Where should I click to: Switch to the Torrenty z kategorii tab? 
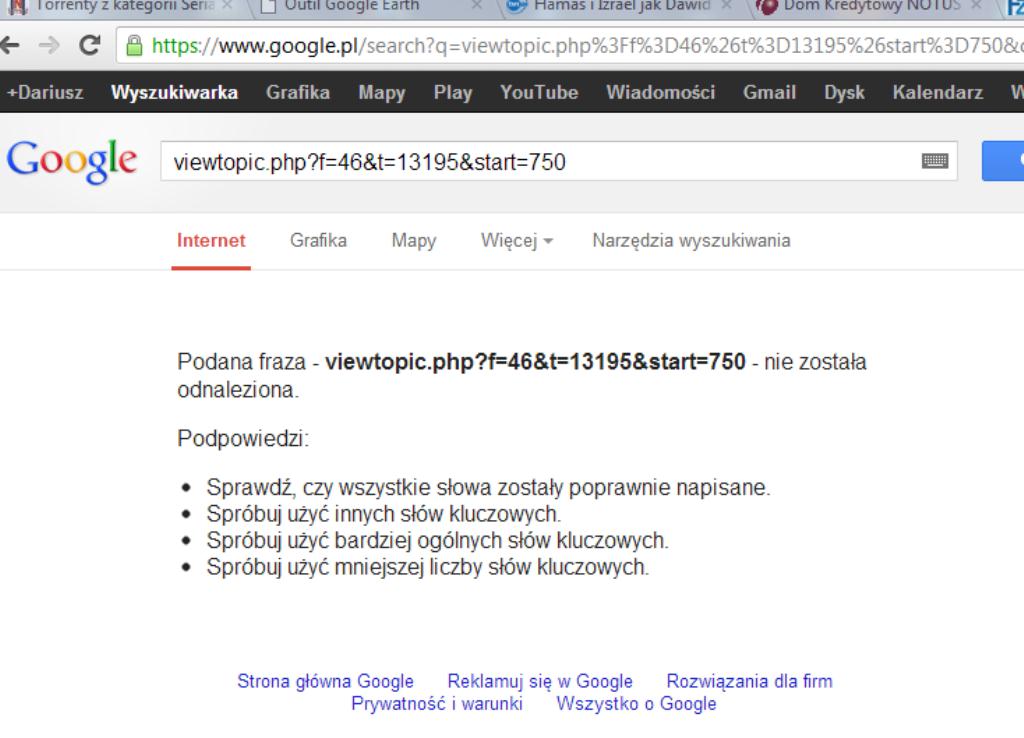click(x=115, y=5)
